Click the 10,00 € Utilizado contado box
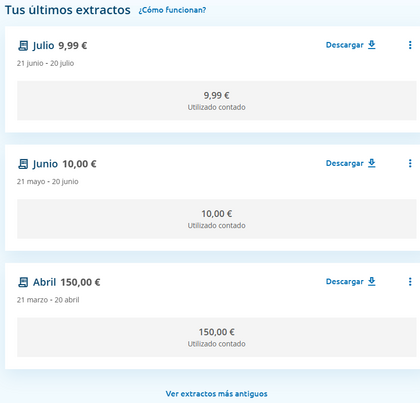Viewport: 420px width, 403px height. 217,219
